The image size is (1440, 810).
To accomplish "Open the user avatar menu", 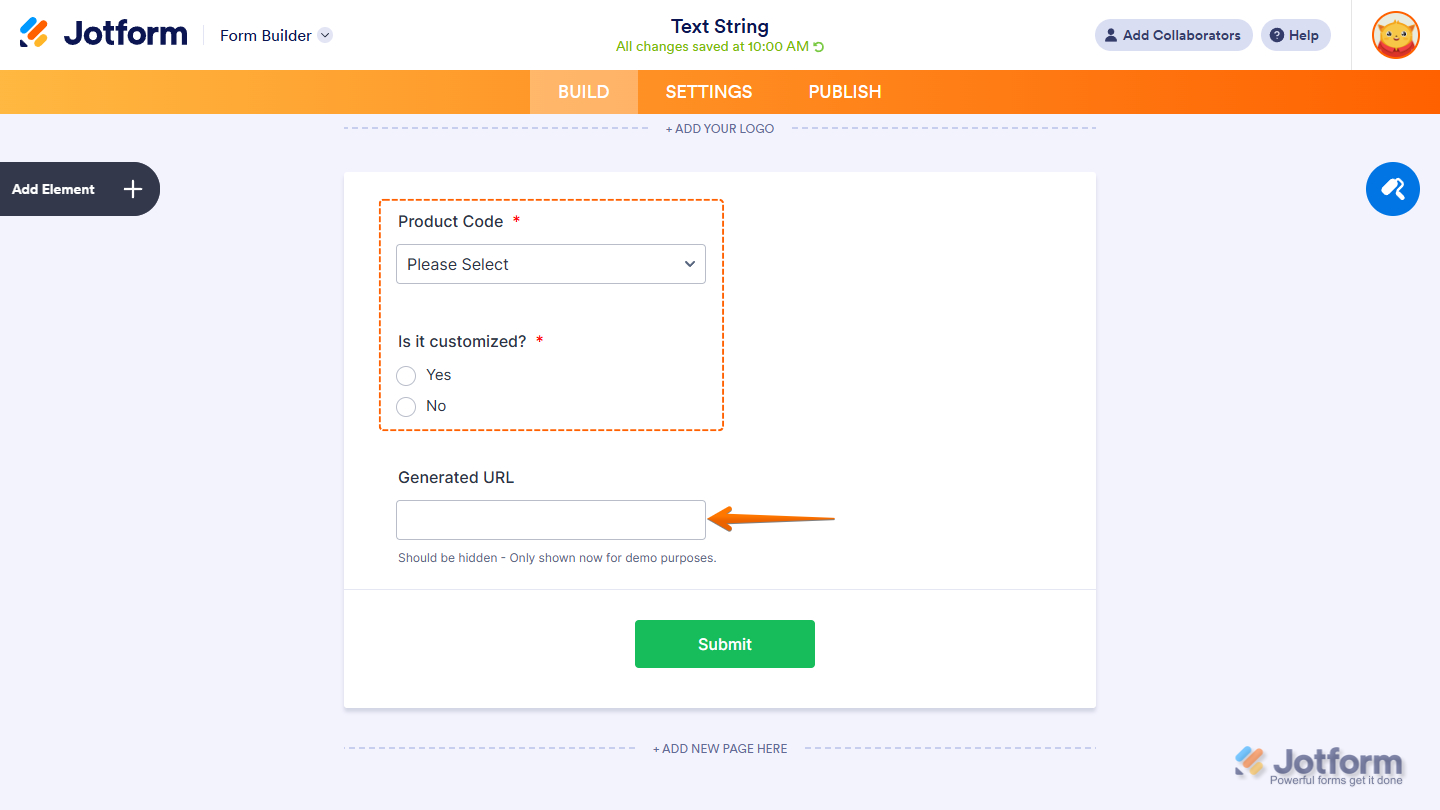I will pyautogui.click(x=1395, y=35).
